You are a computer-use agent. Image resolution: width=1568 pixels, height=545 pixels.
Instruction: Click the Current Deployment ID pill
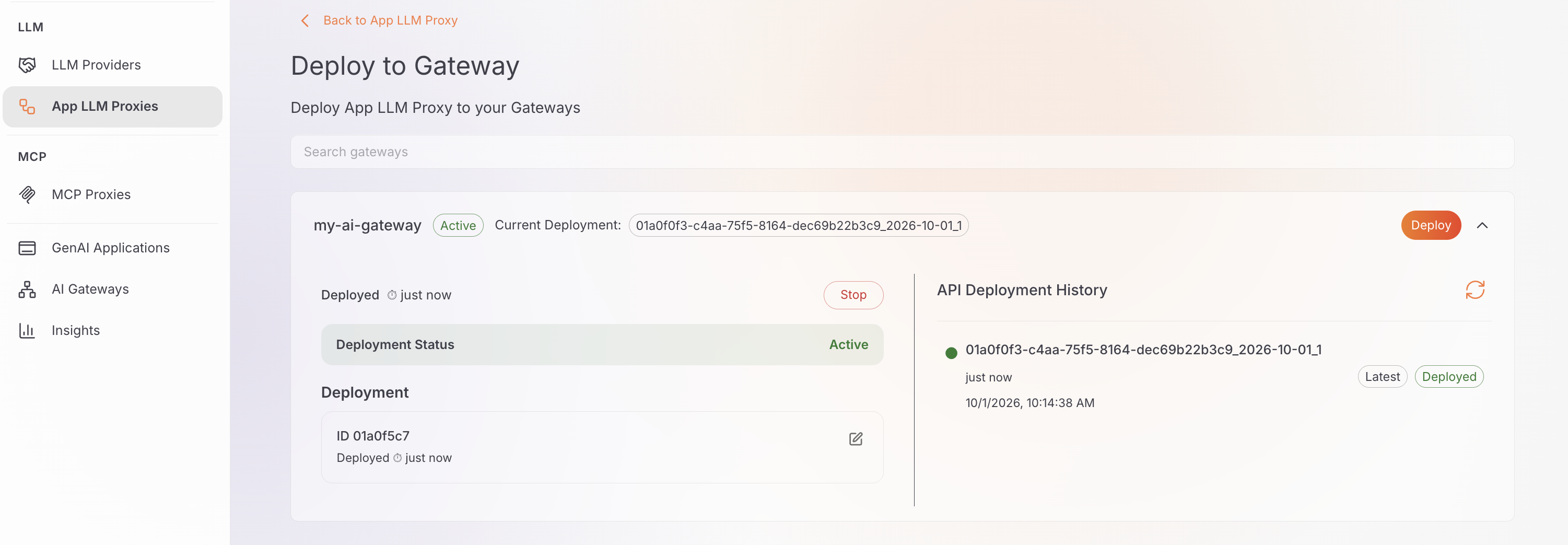pos(798,225)
